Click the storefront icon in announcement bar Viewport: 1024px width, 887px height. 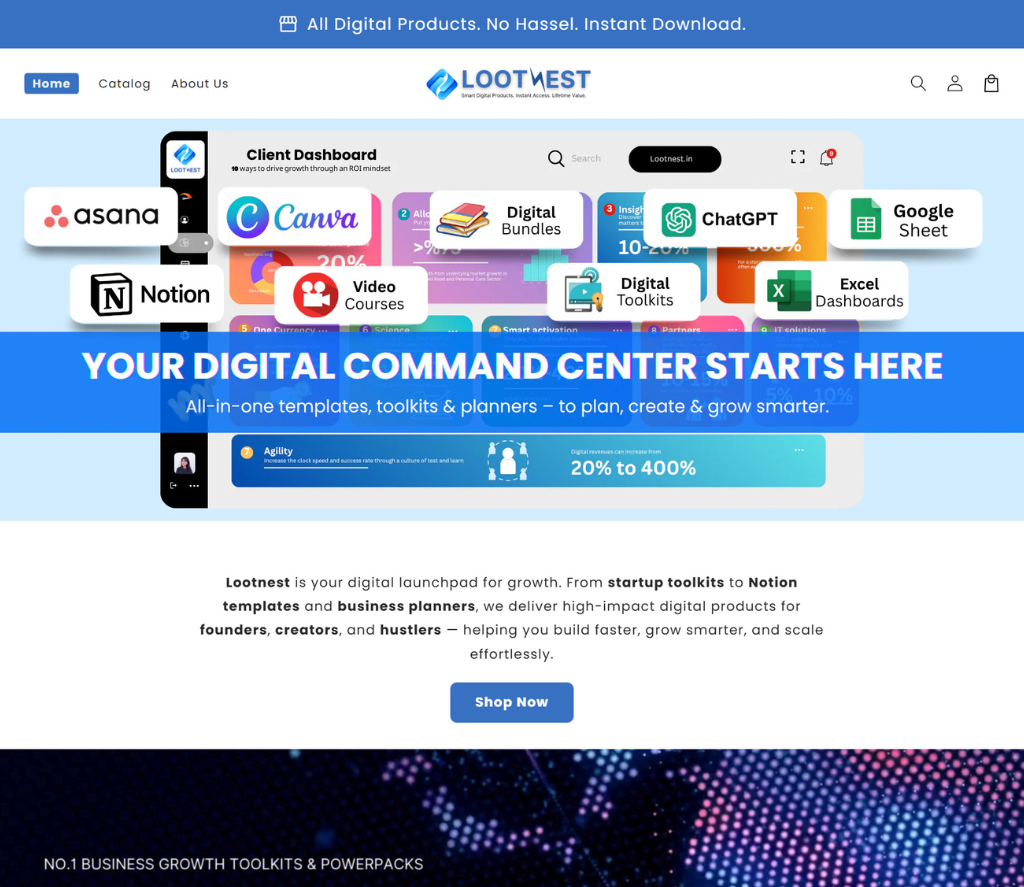[x=288, y=24]
